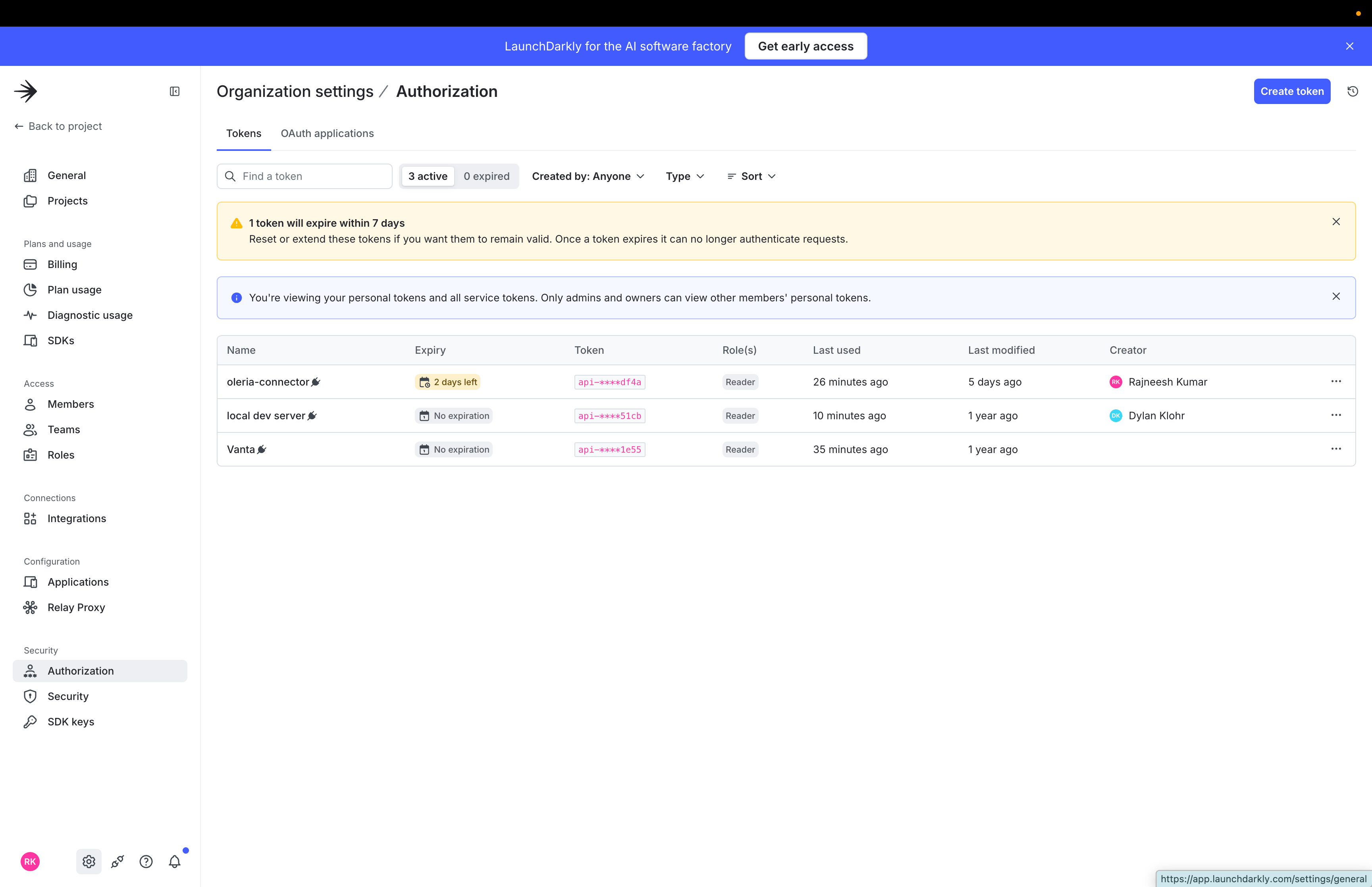Click the yellow warning triangle icon
1372x887 pixels.
click(237, 224)
